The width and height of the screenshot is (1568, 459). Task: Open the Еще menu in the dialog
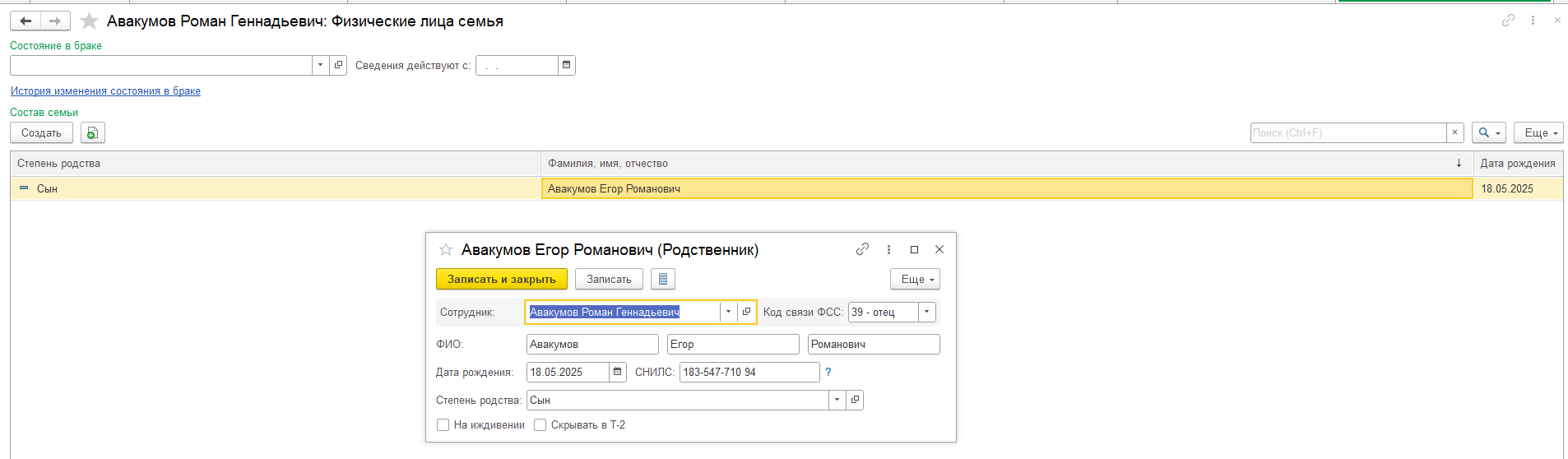[915, 280]
